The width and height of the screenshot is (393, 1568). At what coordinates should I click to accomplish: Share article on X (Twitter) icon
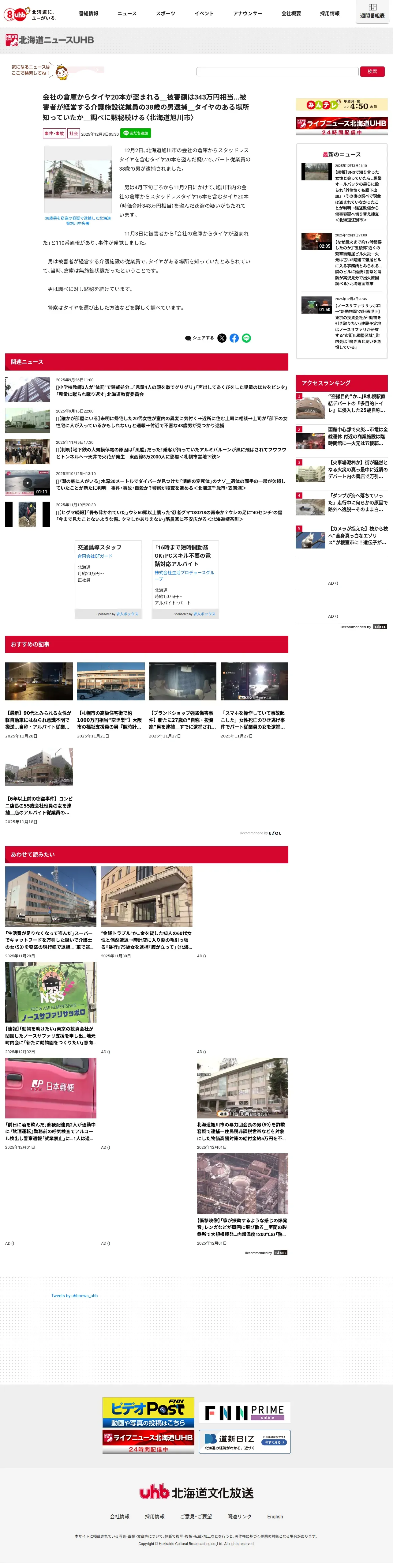(x=222, y=338)
